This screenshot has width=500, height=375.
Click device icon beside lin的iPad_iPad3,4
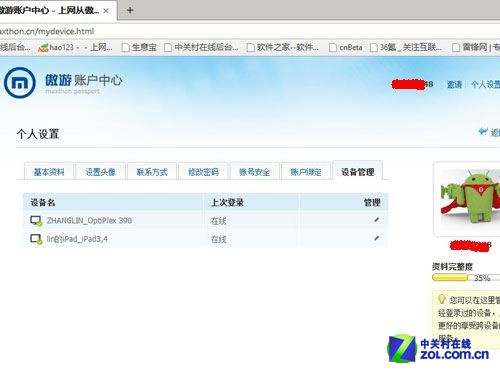36,239
